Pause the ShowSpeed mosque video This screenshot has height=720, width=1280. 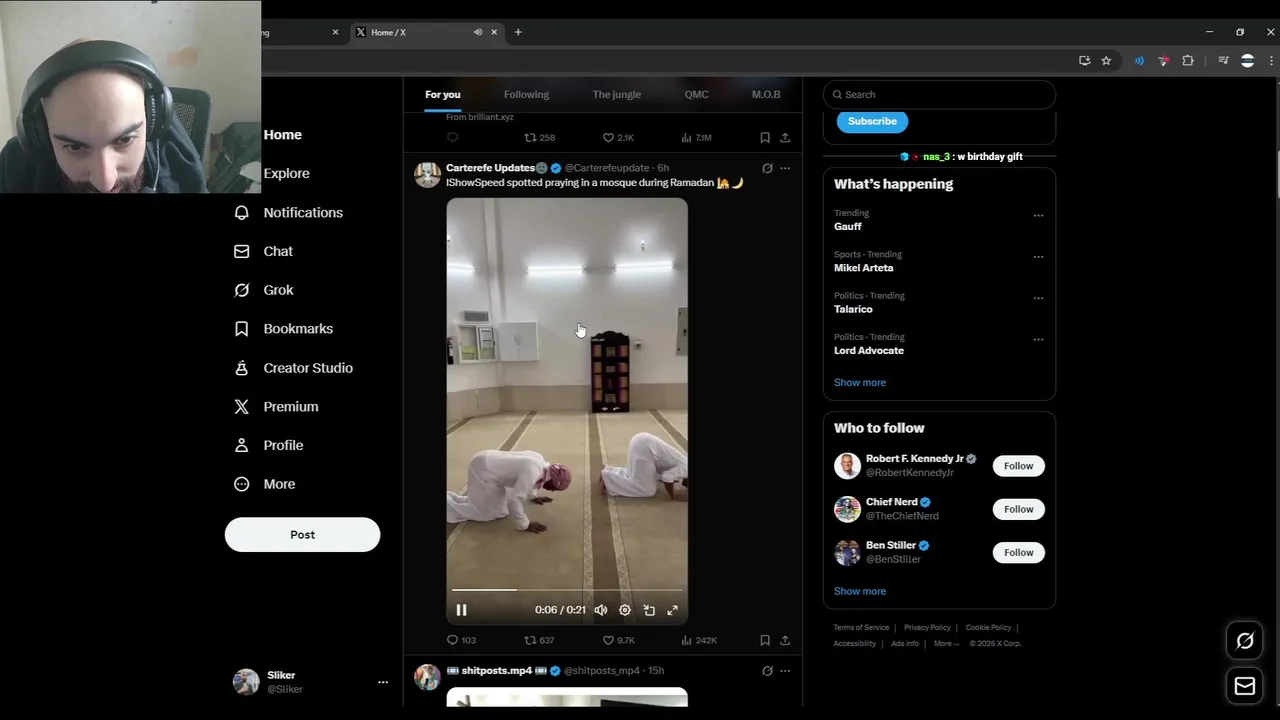[461, 610]
